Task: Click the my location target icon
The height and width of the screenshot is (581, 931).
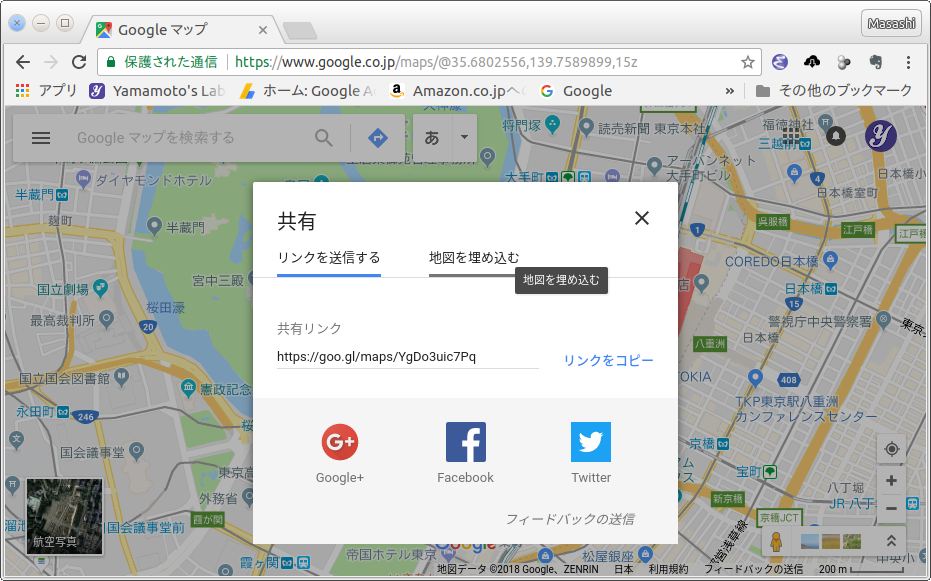Action: (x=891, y=449)
